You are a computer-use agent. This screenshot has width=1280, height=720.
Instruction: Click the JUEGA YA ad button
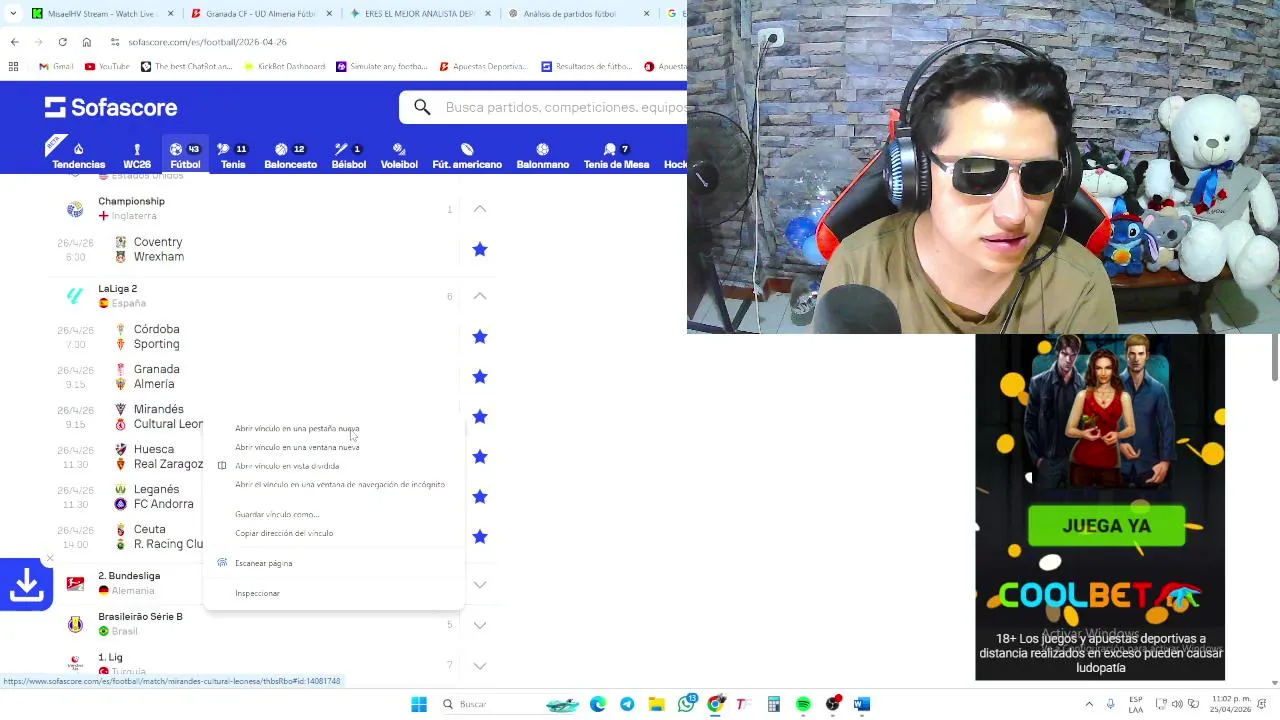(1106, 526)
